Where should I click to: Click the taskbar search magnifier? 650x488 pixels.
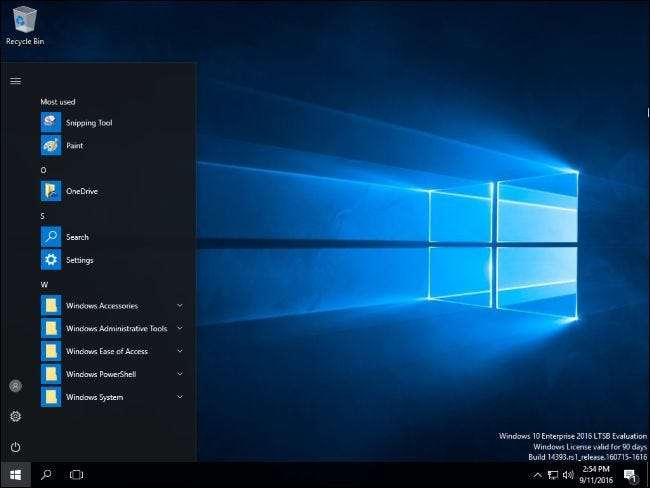[46, 475]
